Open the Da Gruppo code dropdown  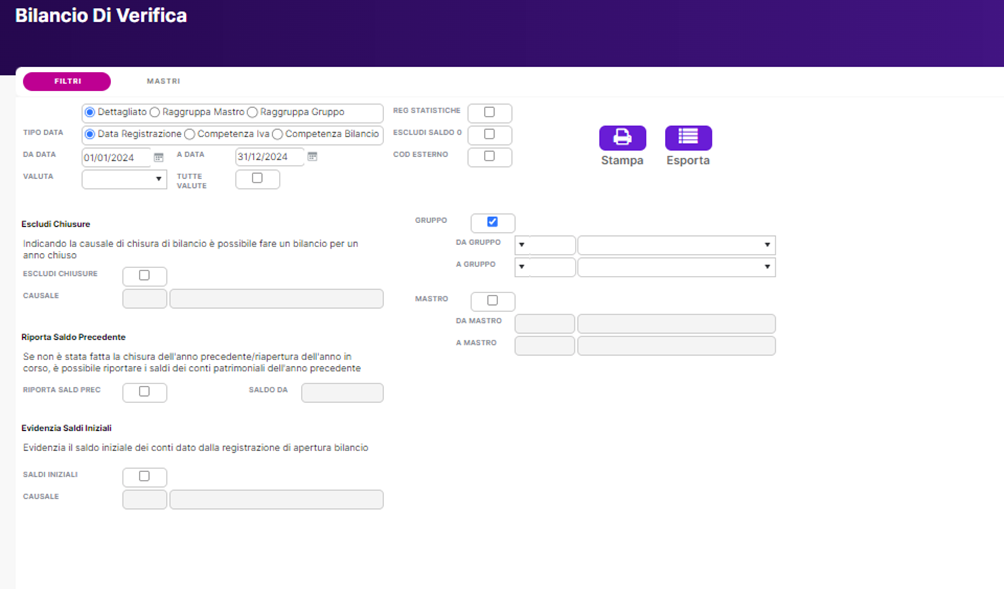click(x=545, y=245)
